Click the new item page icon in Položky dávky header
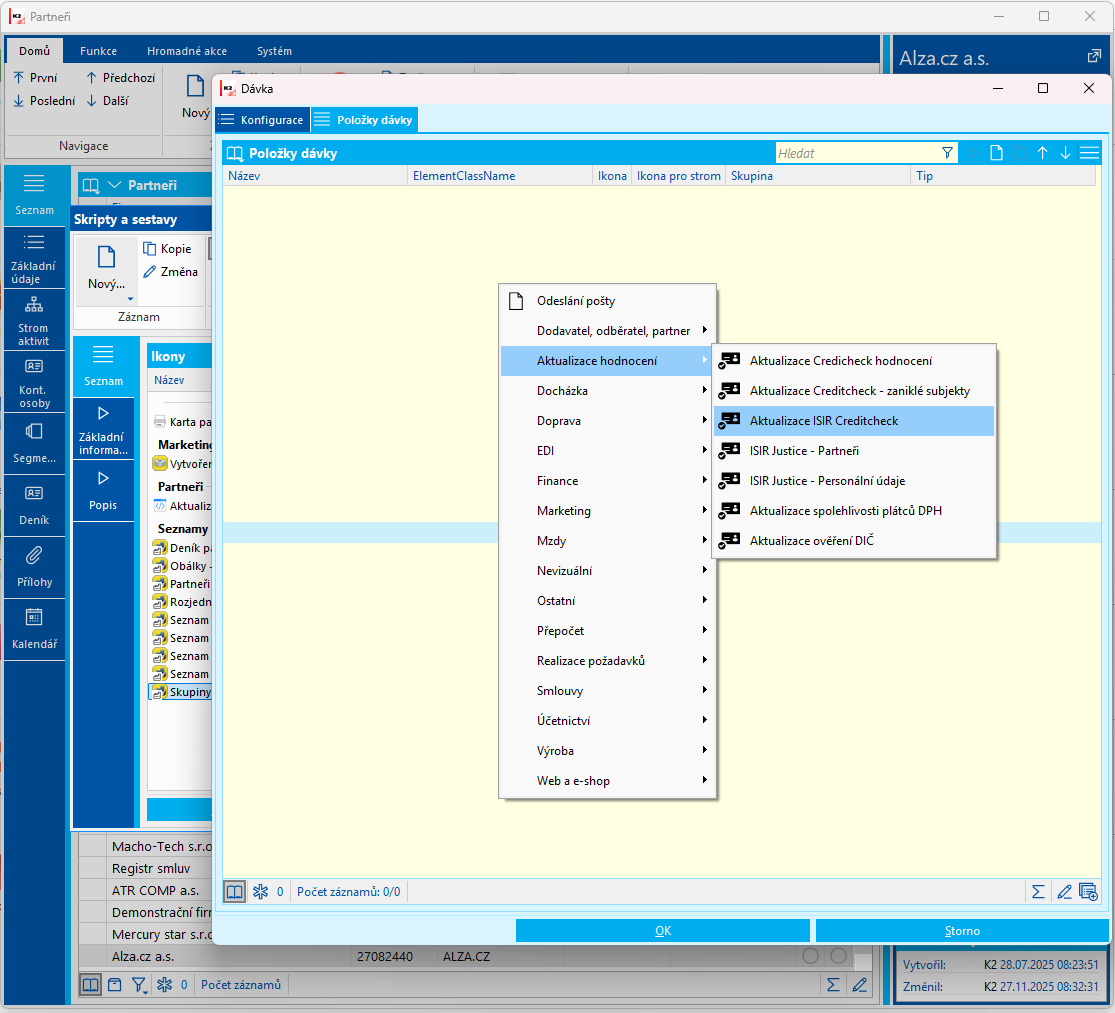This screenshot has width=1115, height=1013. pos(996,153)
